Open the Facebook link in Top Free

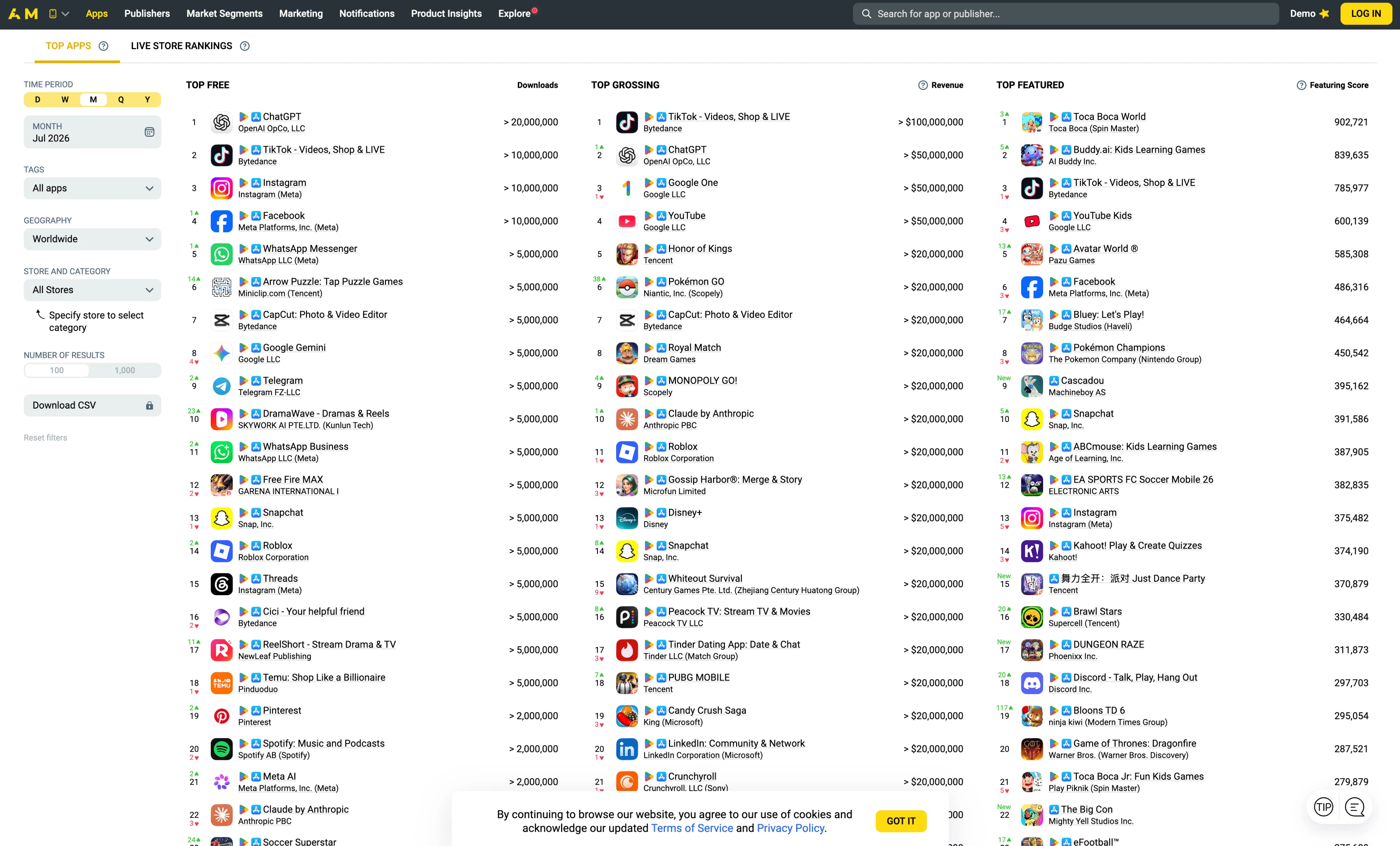tap(284, 216)
